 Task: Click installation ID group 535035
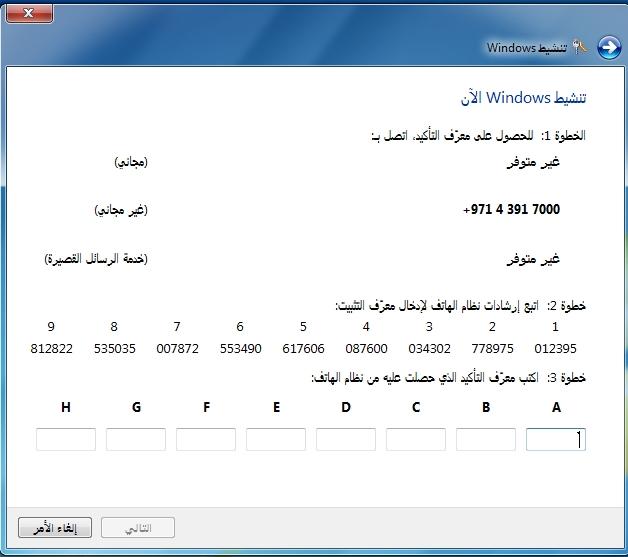[x=115, y=348]
